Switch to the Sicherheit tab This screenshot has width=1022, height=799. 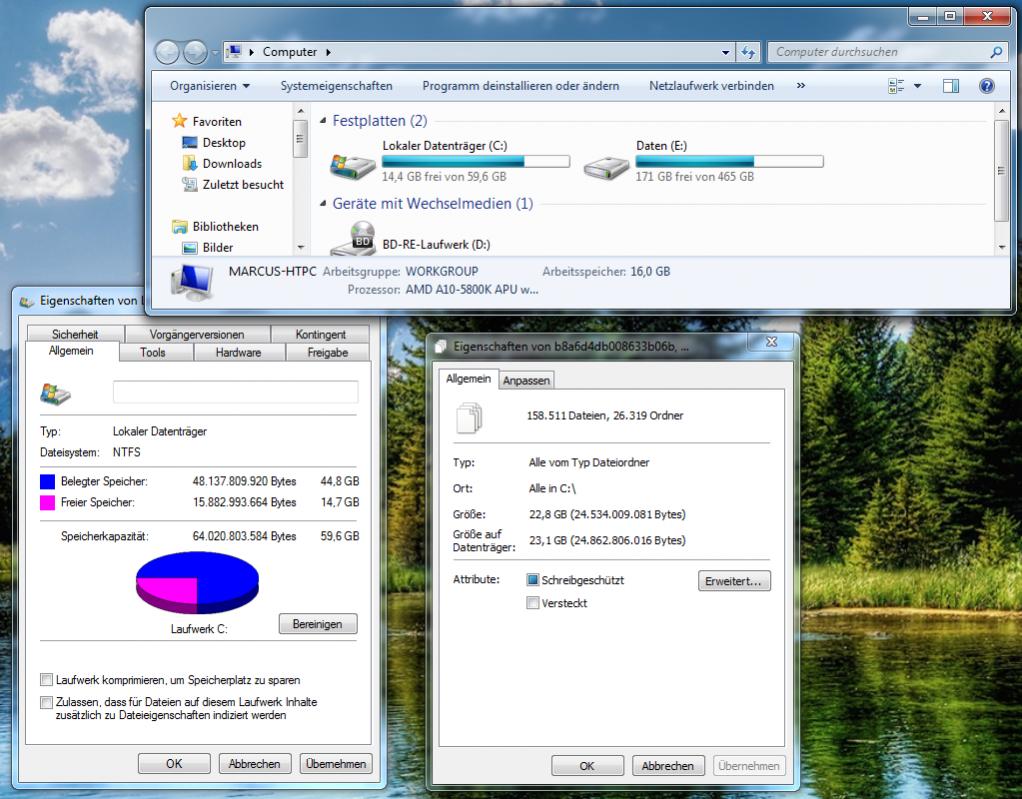[75, 334]
